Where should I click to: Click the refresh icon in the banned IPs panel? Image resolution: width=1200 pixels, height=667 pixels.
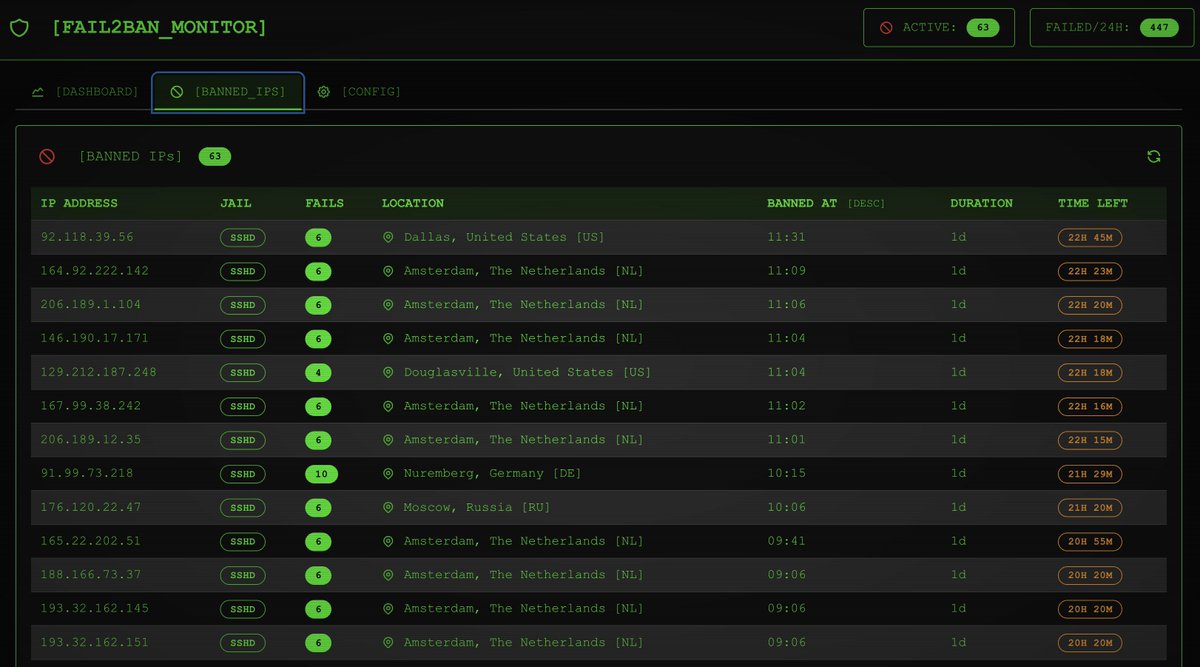[1154, 156]
